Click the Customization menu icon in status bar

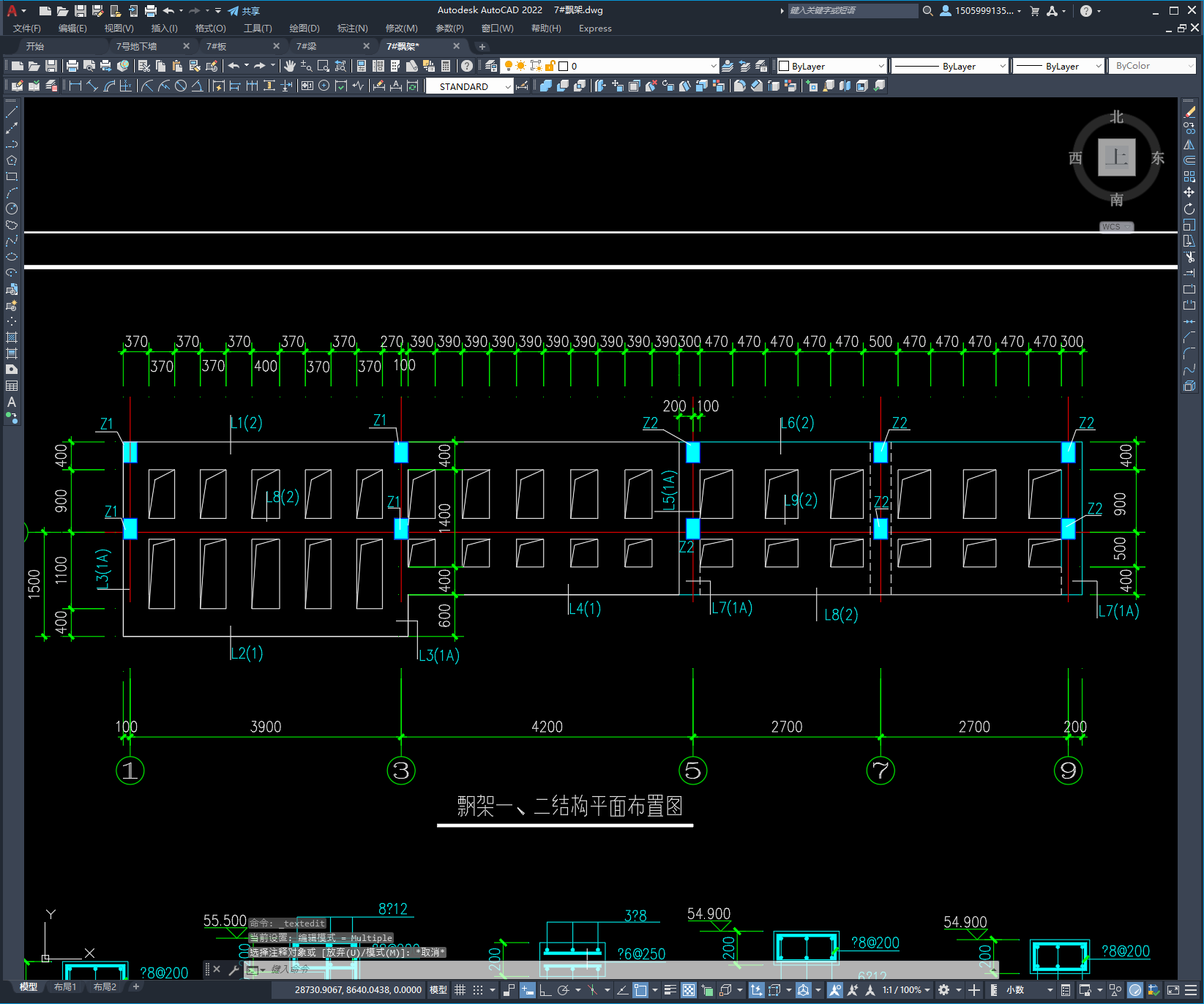coord(1190,990)
